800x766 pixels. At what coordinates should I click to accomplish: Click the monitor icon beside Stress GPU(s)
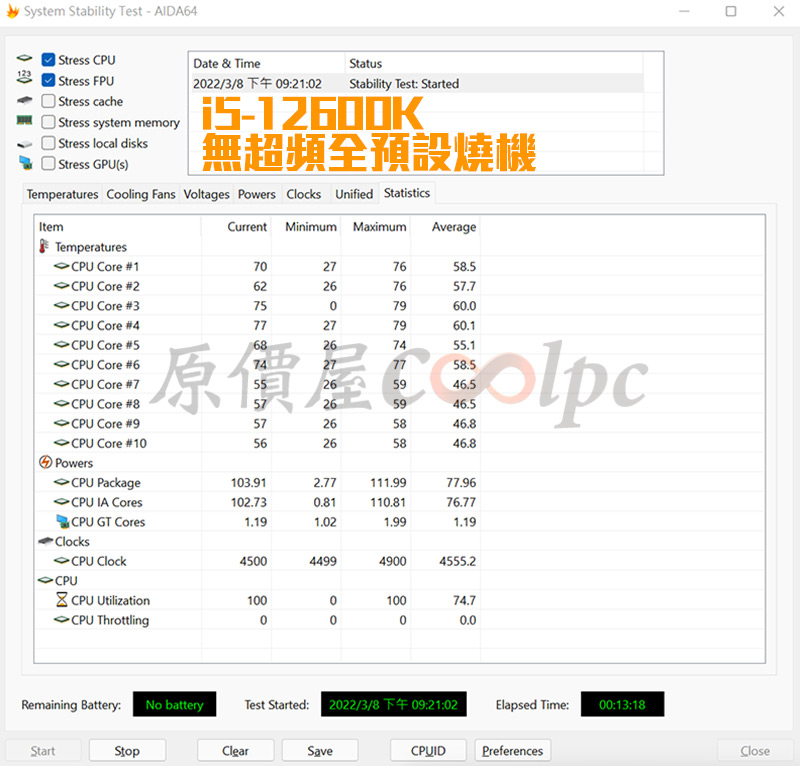[x=25, y=163]
